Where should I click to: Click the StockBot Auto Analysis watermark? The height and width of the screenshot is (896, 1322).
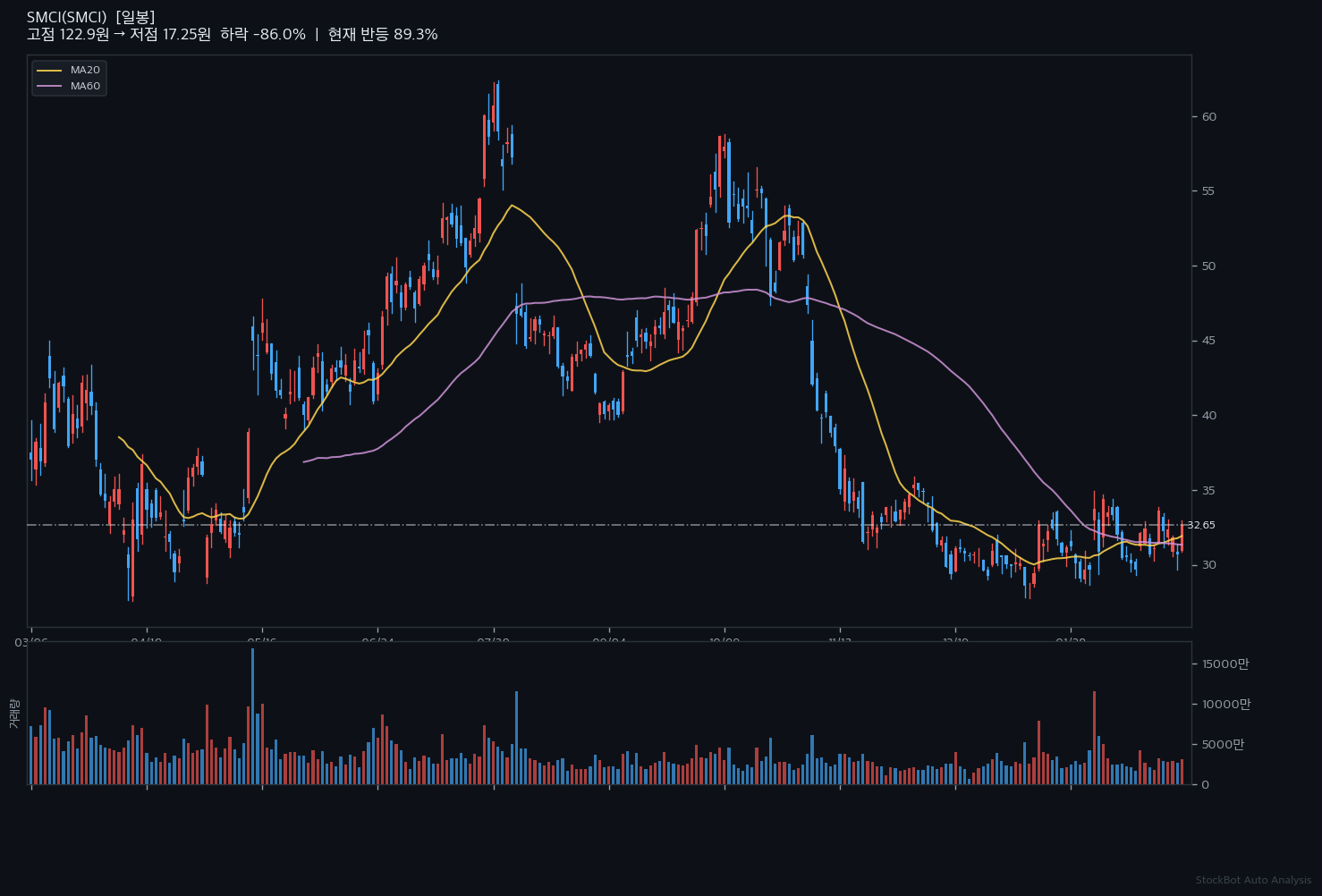(x=1253, y=881)
